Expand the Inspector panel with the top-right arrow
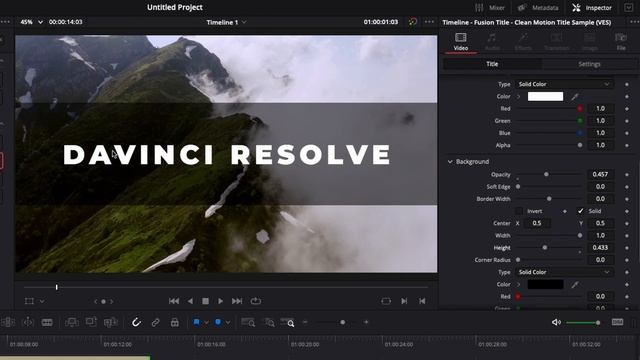This screenshot has width=640, height=360. 629,8
